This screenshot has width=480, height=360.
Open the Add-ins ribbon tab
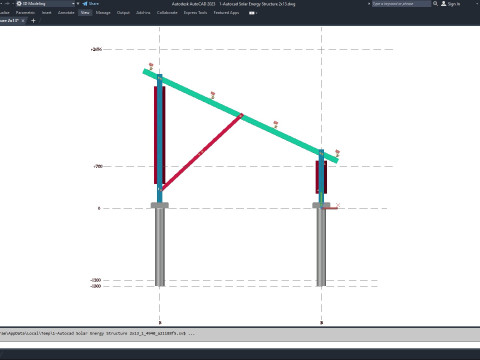(143, 12)
